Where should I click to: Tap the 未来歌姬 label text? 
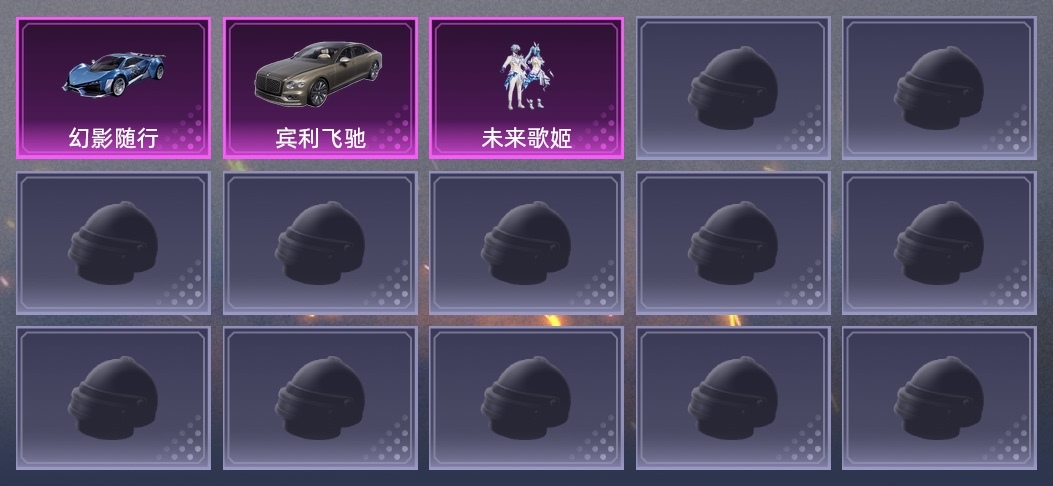[x=526, y=138]
